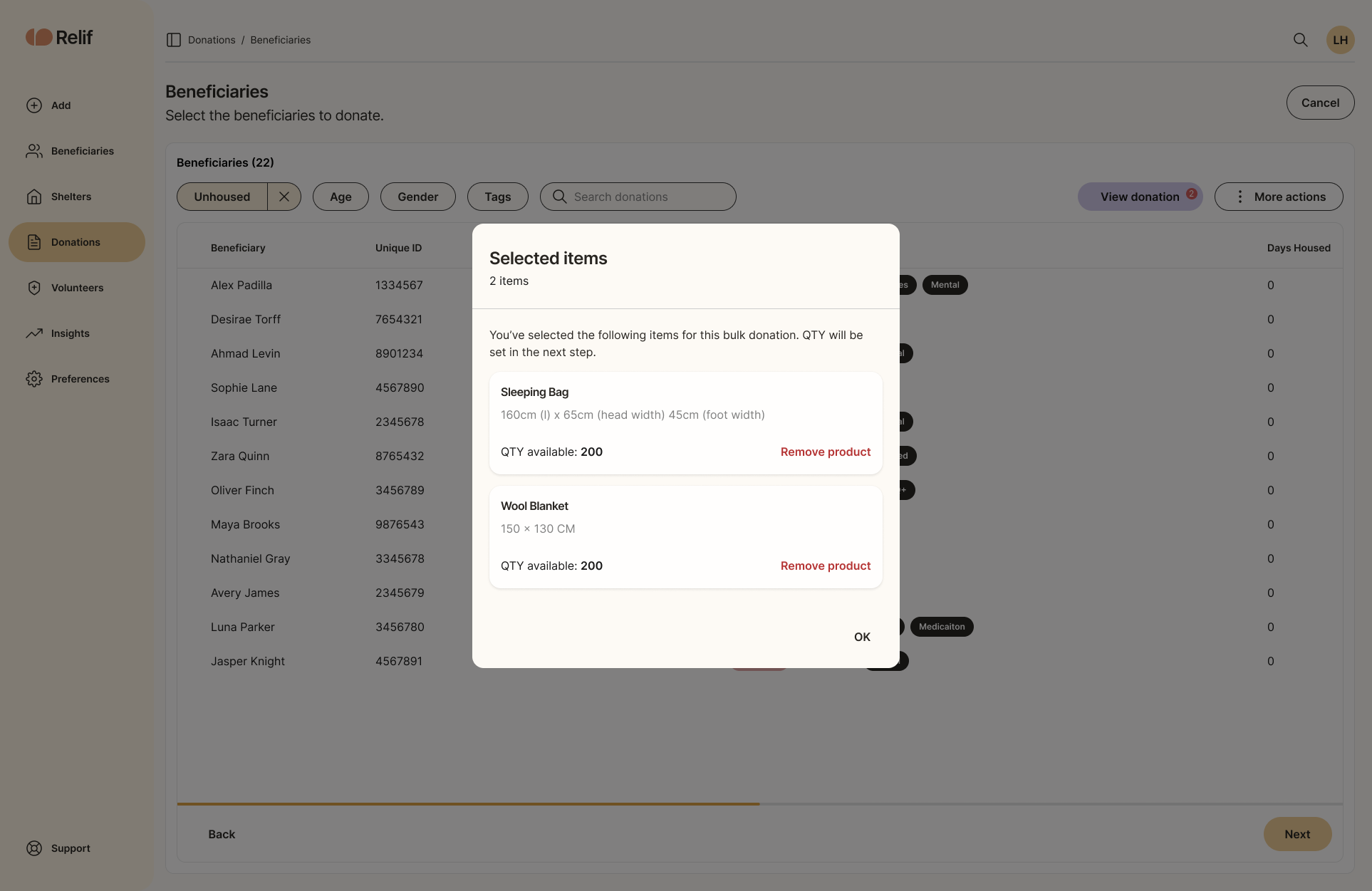
Task: Select Desirae Torff row
Action: (246, 319)
